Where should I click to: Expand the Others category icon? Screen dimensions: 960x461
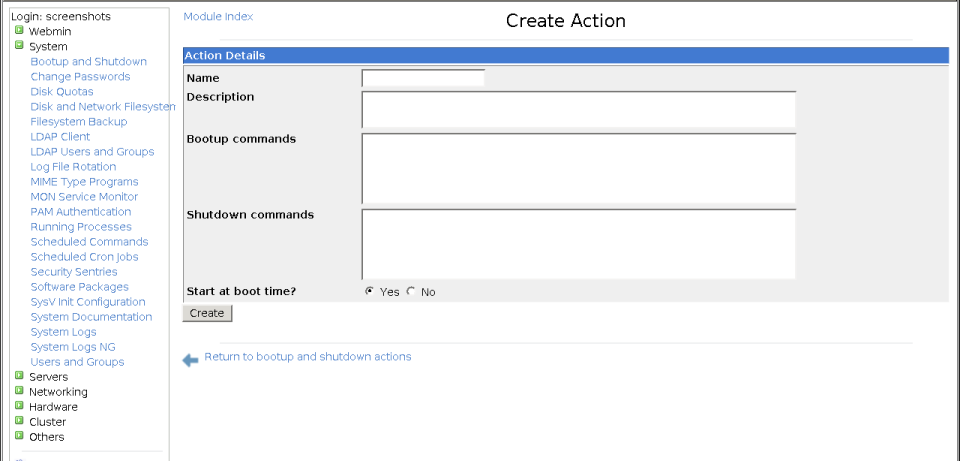[x=20, y=436]
